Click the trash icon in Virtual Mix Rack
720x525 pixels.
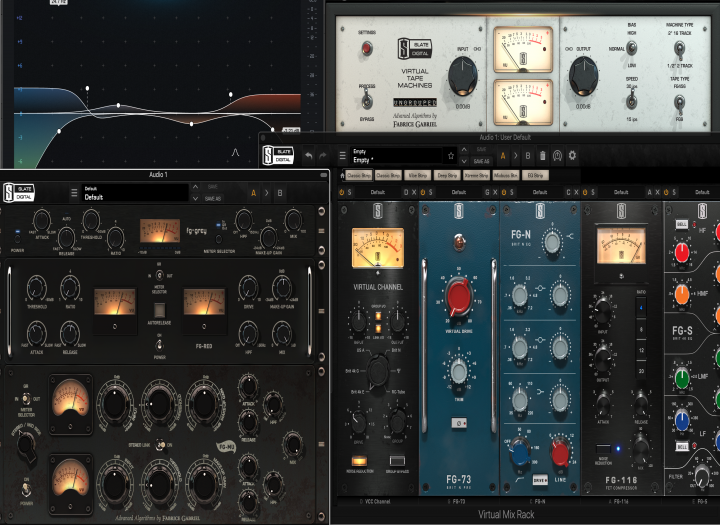click(x=542, y=156)
